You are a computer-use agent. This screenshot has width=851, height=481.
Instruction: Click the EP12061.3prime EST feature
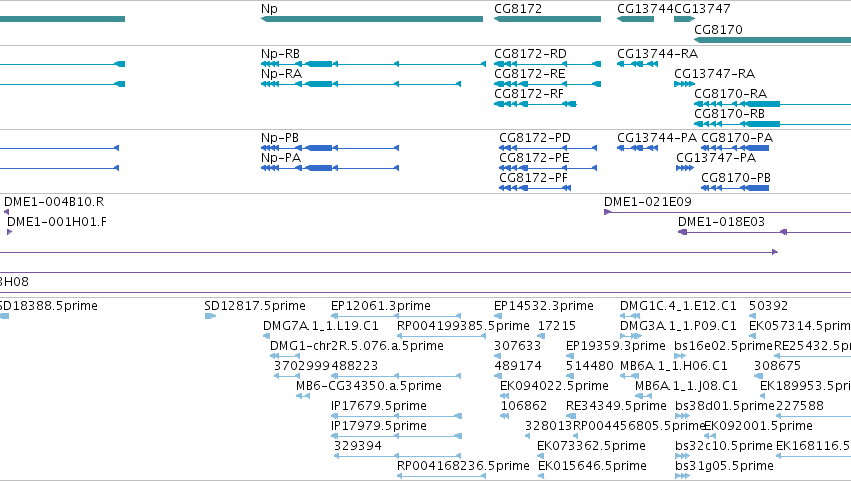(396, 316)
